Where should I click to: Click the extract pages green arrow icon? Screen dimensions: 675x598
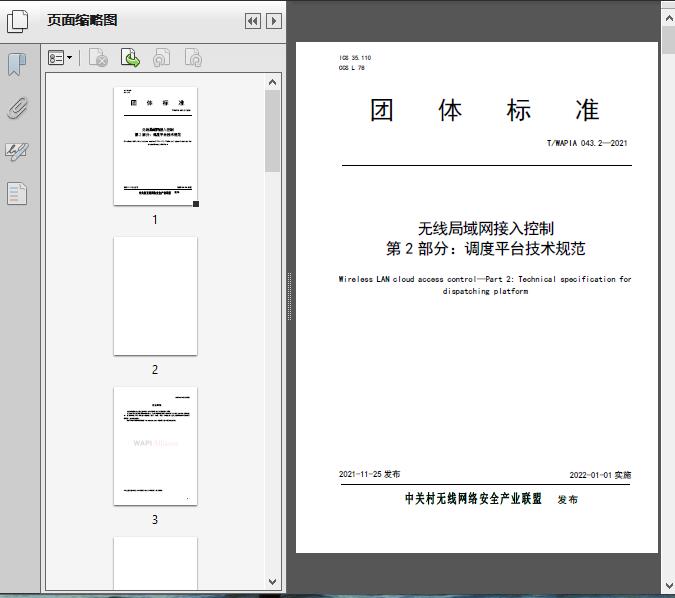[x=130, y=58]
